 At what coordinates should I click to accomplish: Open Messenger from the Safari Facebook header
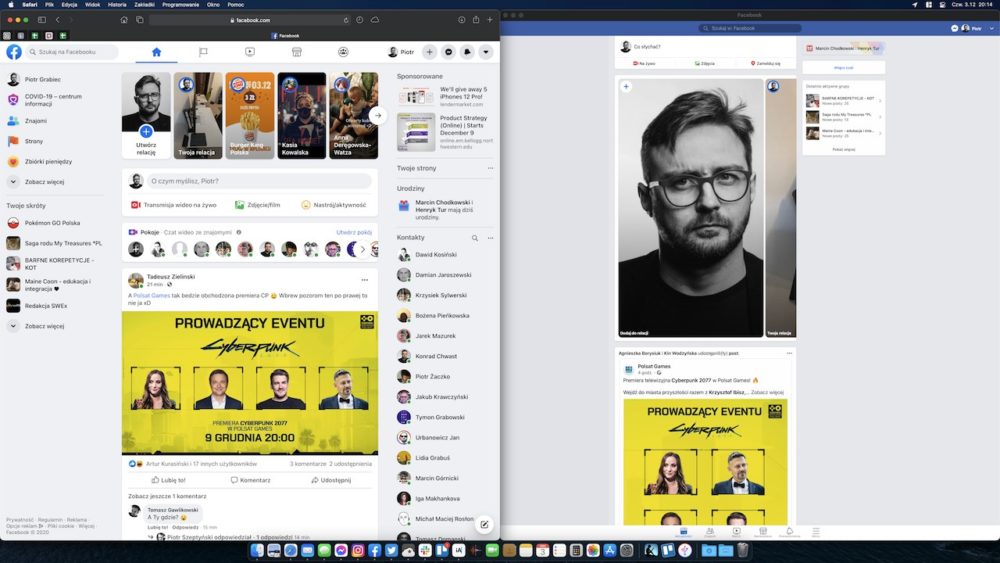448,52
